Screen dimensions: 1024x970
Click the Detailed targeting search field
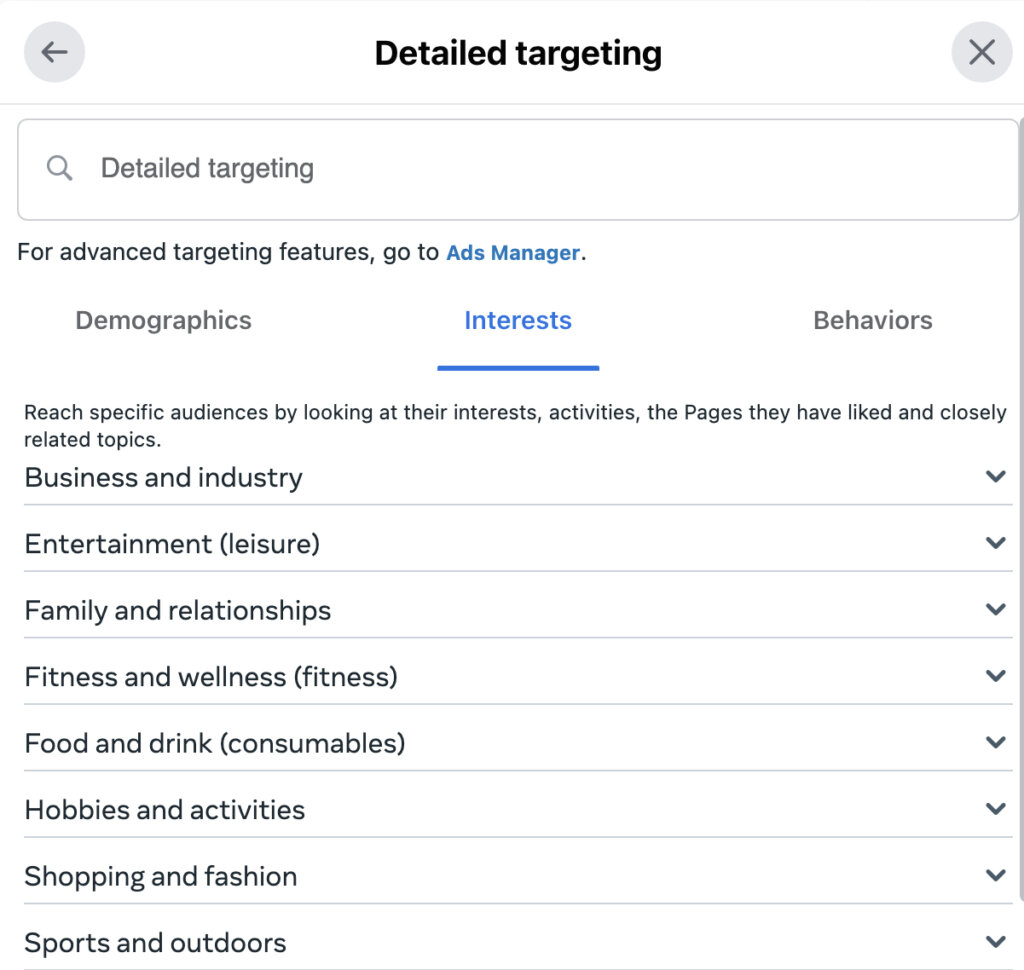pyautogui.click(x=400, y=168)
